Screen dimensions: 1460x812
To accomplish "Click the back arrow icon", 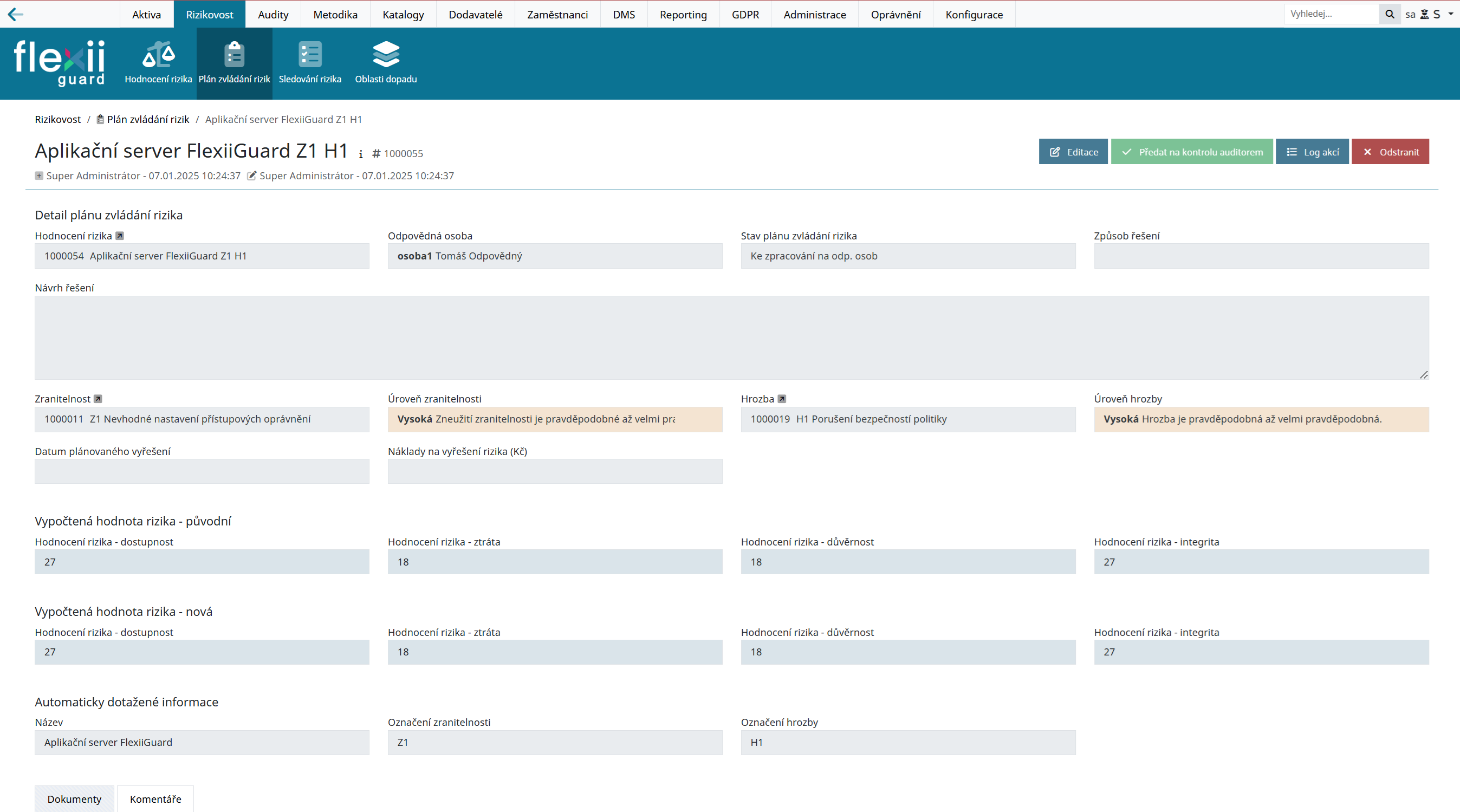I will [15, 14].
